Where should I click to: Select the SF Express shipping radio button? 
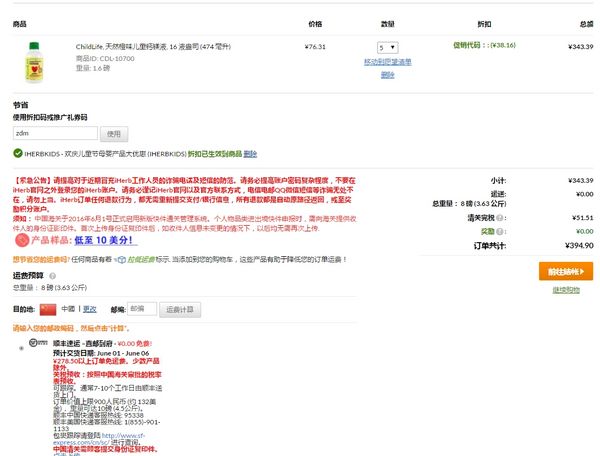tap(21, 348)
